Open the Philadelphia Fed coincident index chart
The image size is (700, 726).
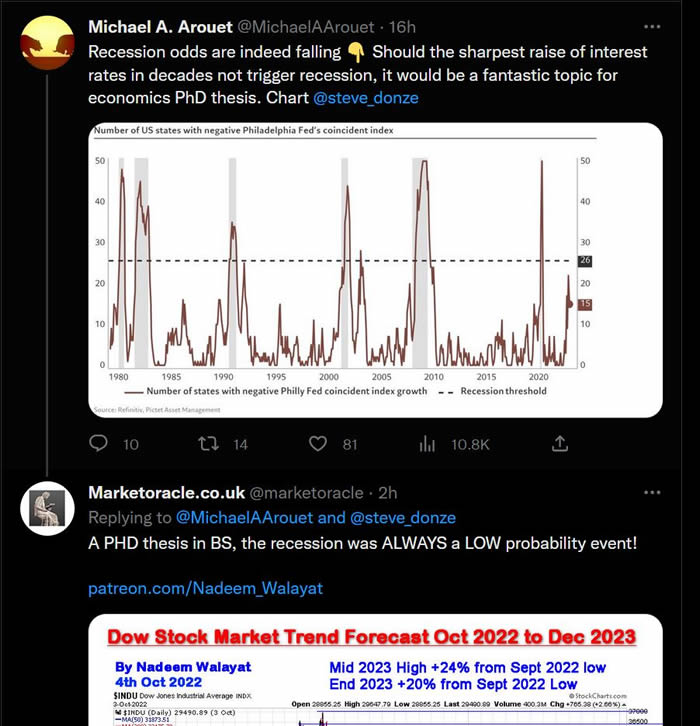coord(375,270)
